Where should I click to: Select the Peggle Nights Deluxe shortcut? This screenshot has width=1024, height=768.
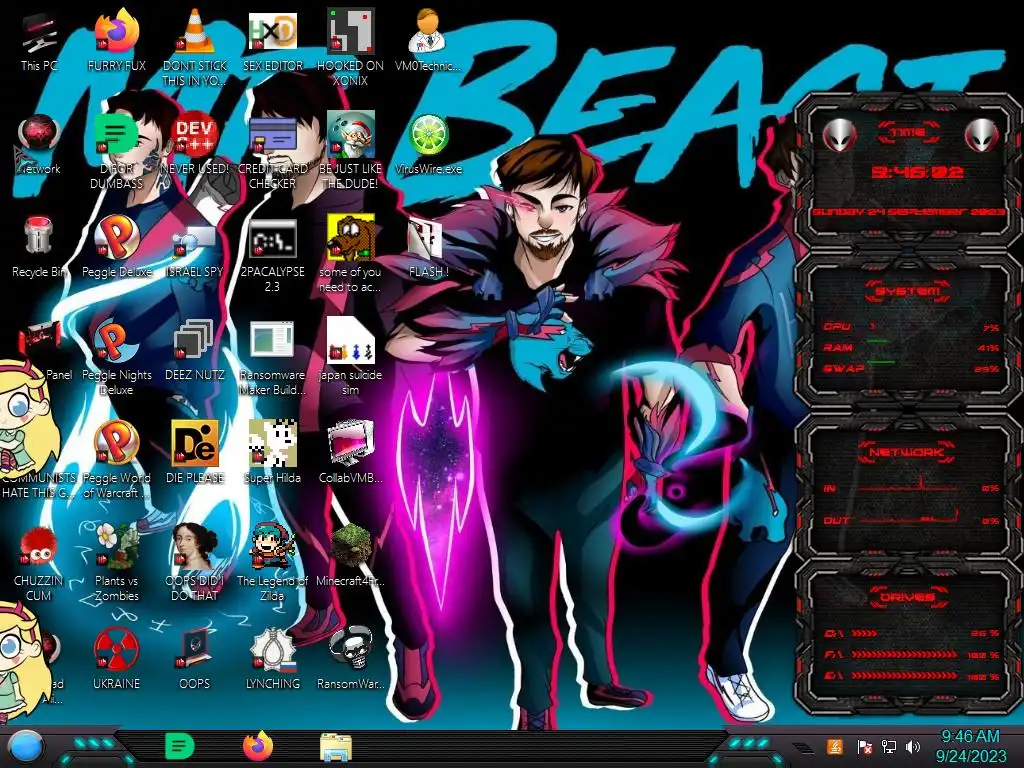point(117,358)
